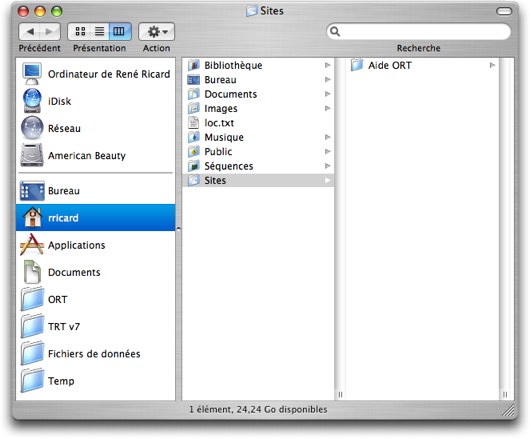Screen dimensions: 530x439
Task: Click inside the Recherche search field
Action: (x=418, y=31)
